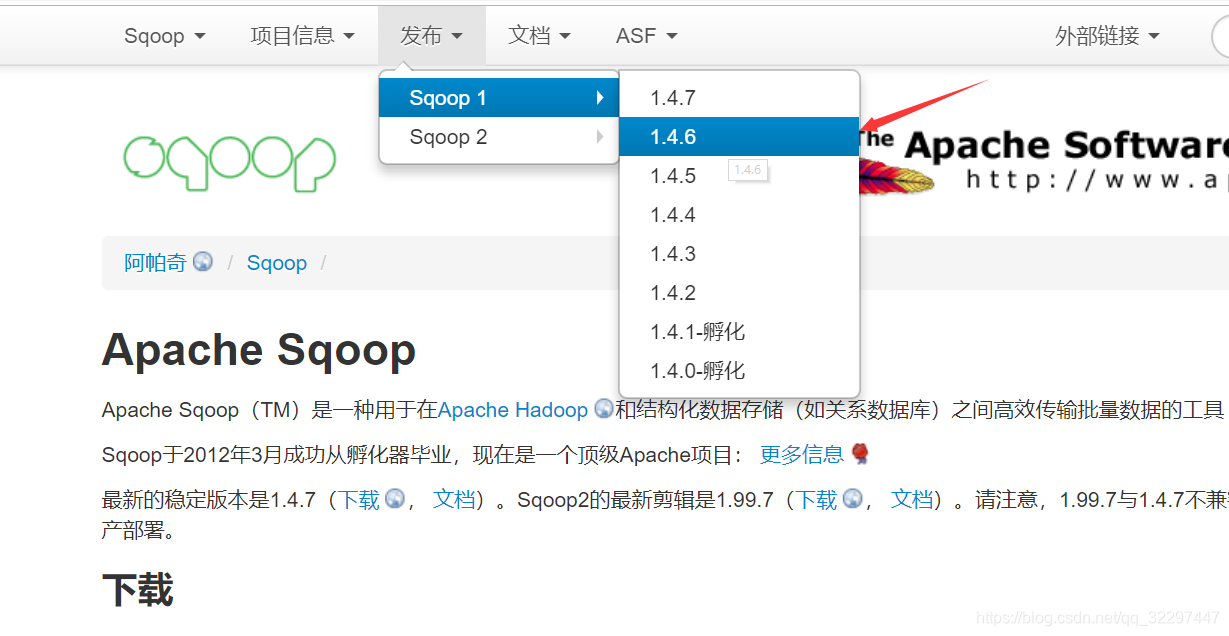Choose version 1.4.3 from submenu
The height and width of the screenshot is (636, 1229).
click(739, 254)
